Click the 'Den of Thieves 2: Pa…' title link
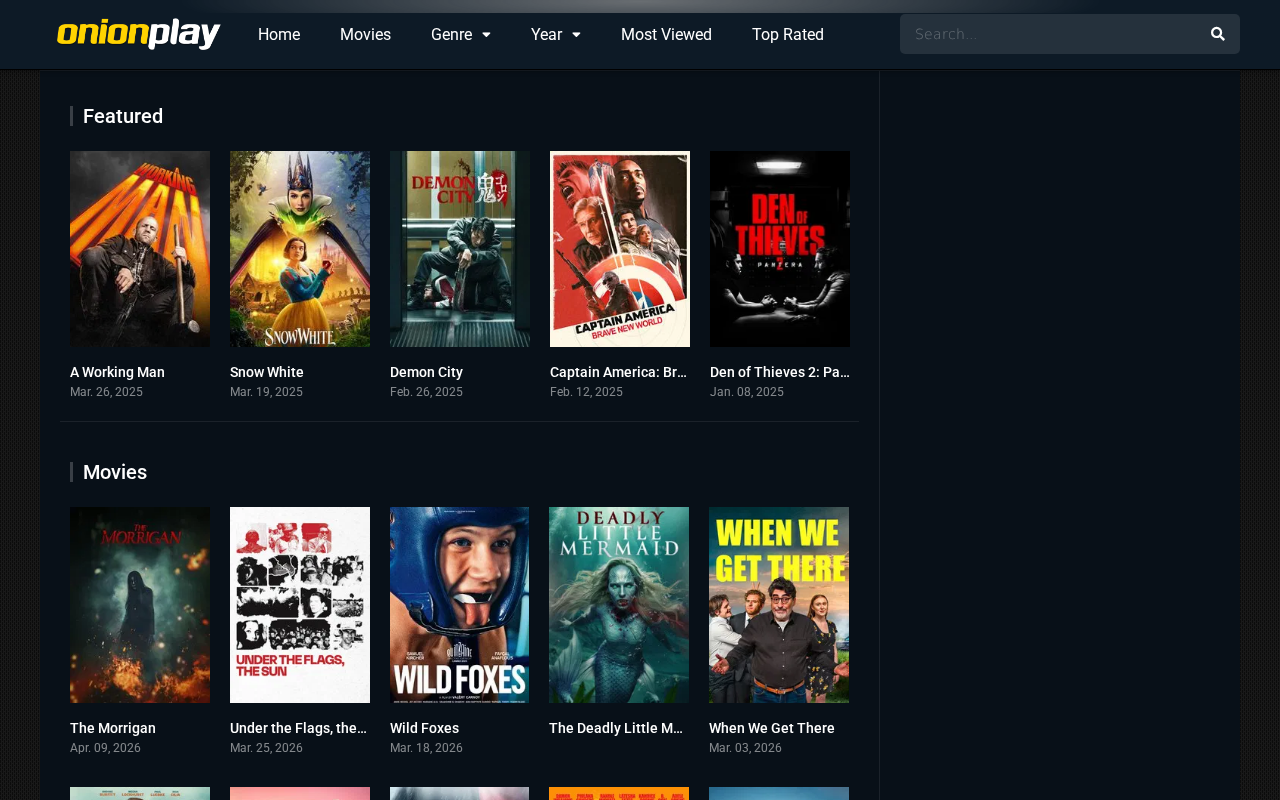The height and width of the screenshot is (800, 1280). pos(780,372)
